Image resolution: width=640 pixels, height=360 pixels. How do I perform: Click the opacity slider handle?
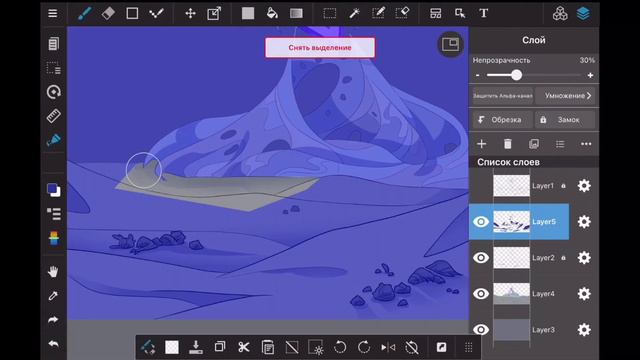[x=516, y=75]
